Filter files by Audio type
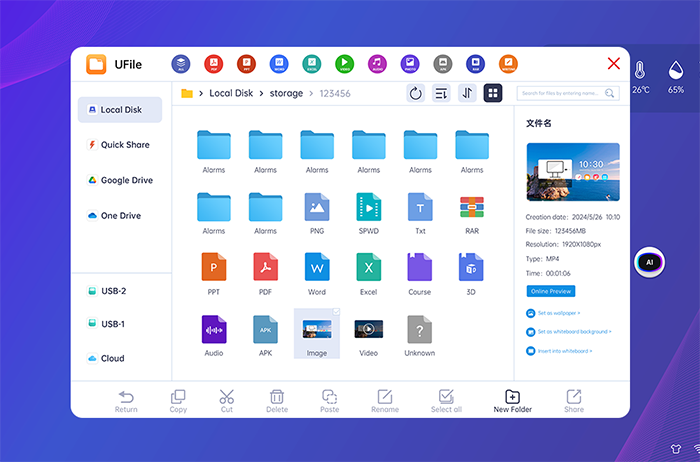The image size is (700, 462). 377,64
